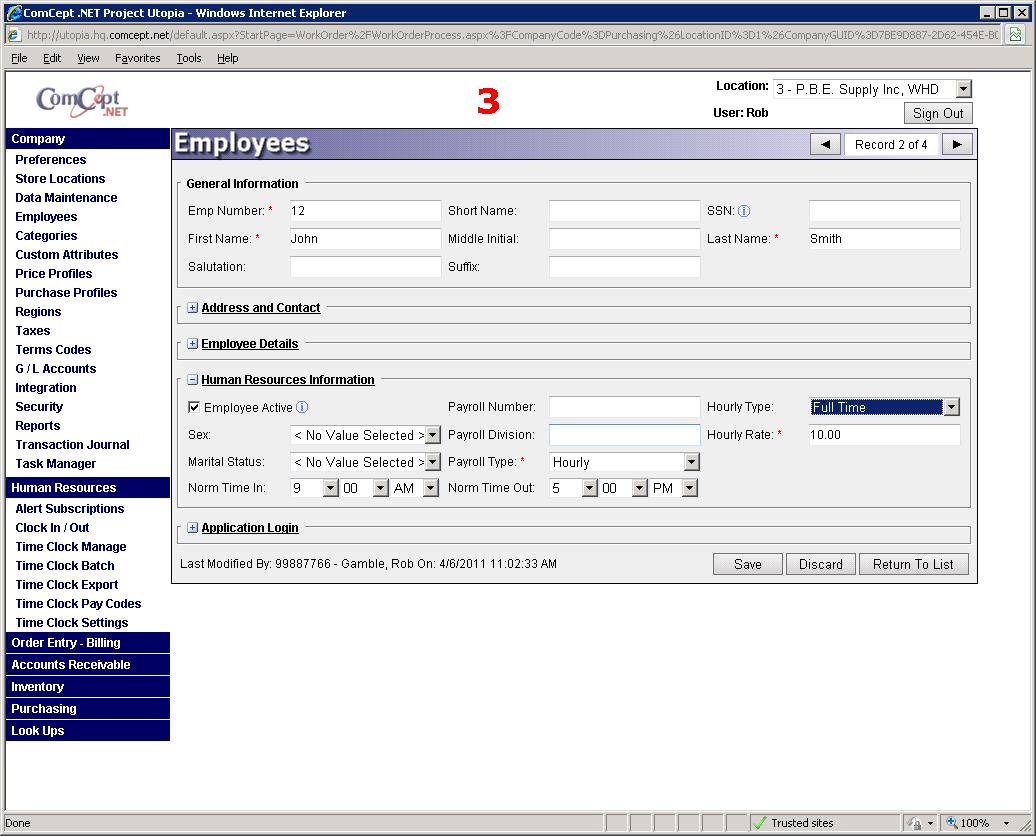Open the Favorites menu
This screenshot has height=836, width=1036.
click(x=137, y=58)
